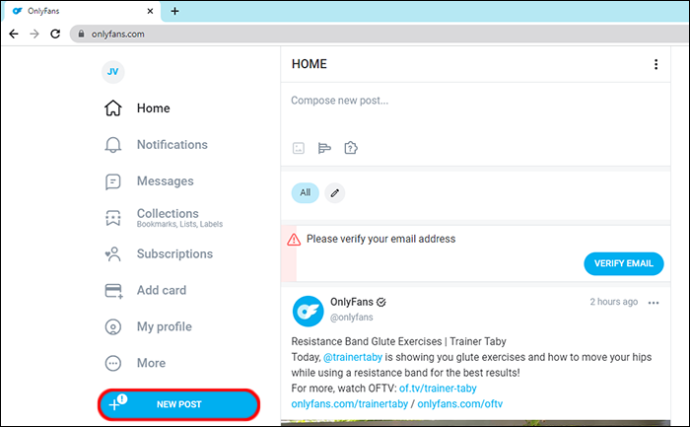Open the onlyfans.com/trainertaby link

coord(349,404)
